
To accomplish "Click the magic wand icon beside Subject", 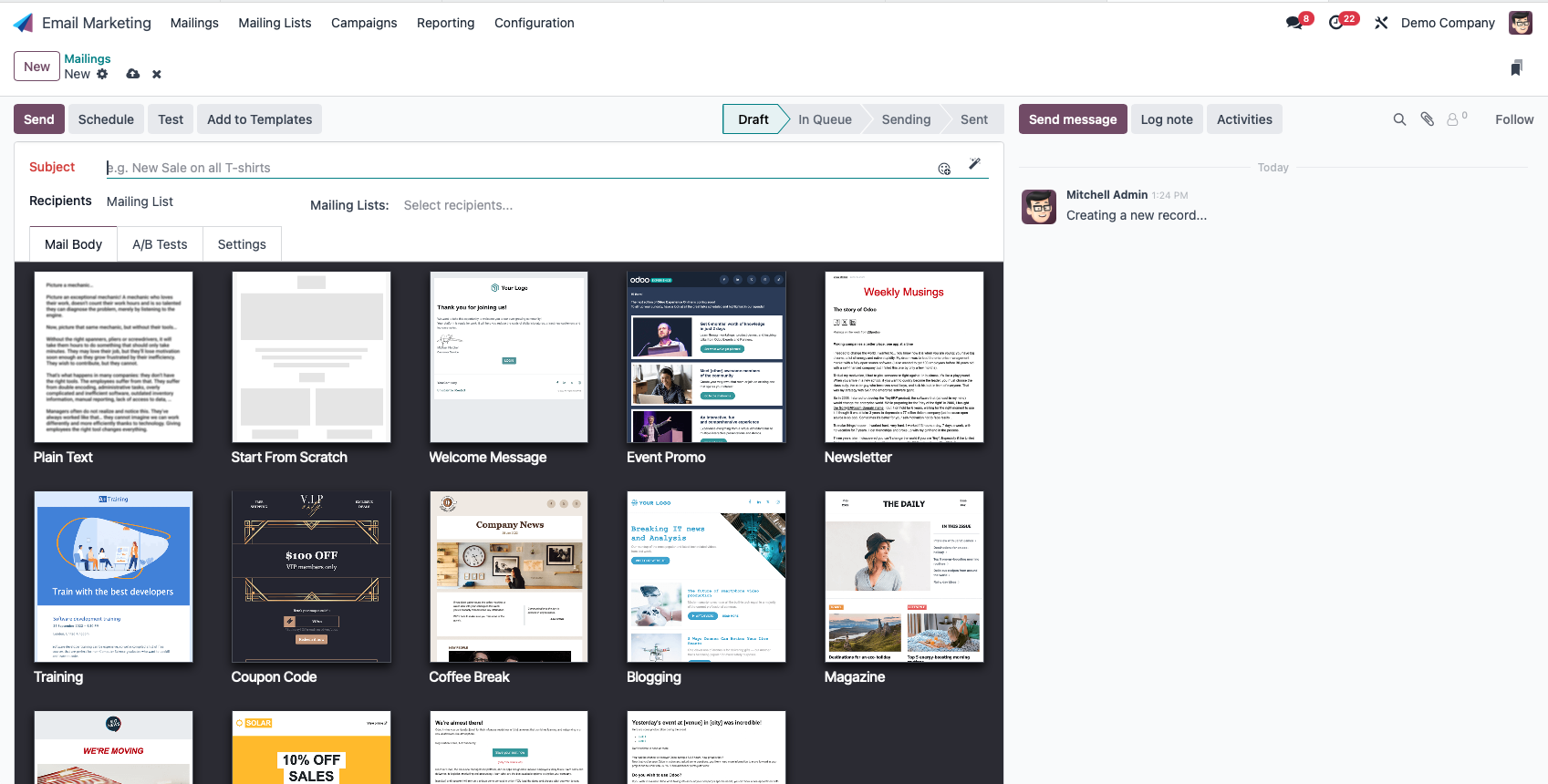I will point(974,164).
